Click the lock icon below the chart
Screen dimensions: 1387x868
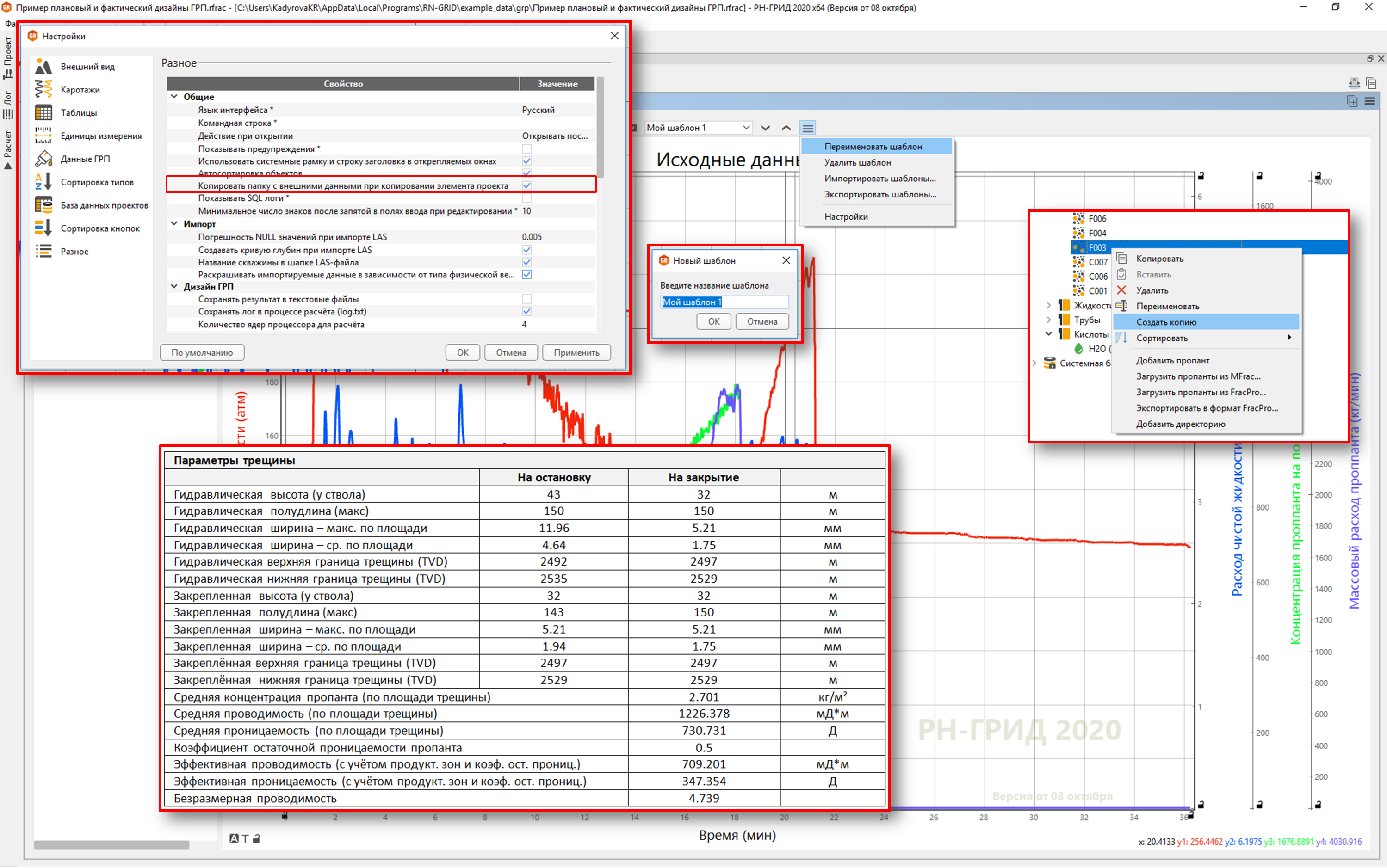tap(257, 838)
